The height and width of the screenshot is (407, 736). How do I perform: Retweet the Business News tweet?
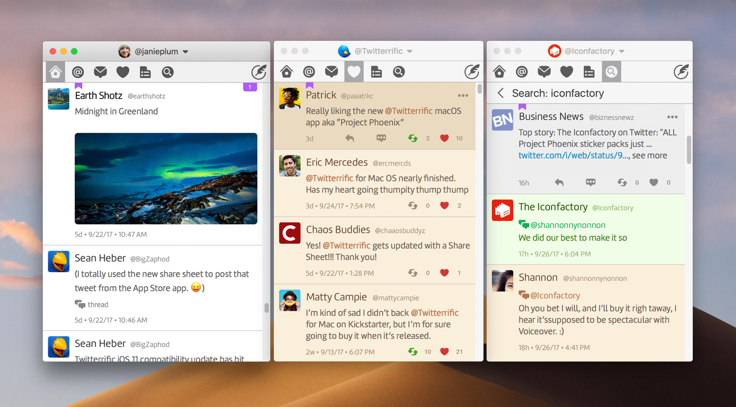(622, 183)
